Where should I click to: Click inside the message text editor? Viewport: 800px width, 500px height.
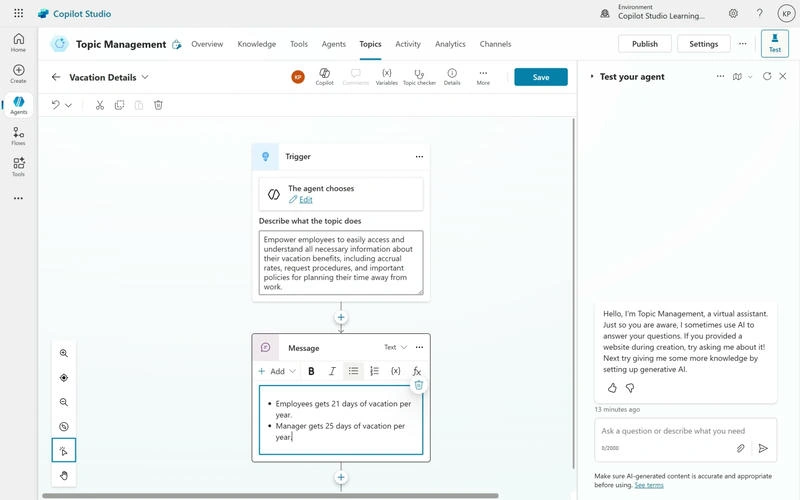[341, 420]
